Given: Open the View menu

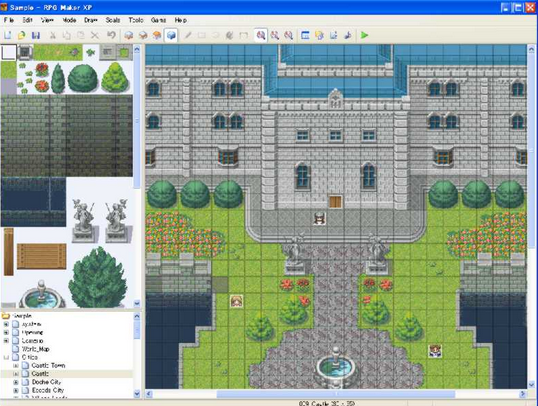Looking at the screenshot, I should click(47, 20).
